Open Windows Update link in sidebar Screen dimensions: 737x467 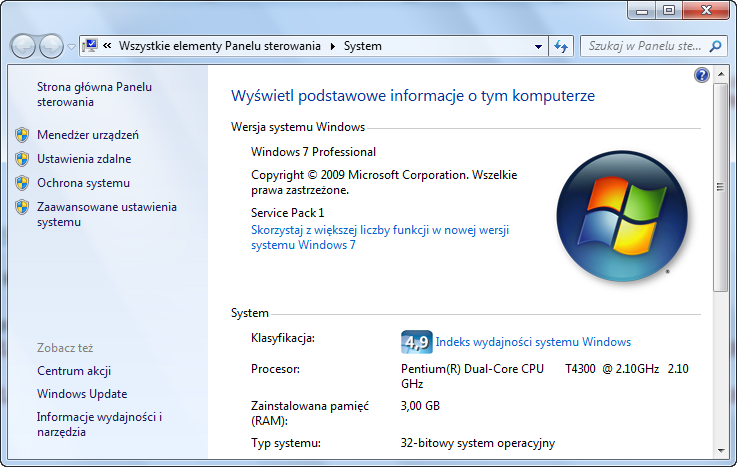(x=82, y=394)
